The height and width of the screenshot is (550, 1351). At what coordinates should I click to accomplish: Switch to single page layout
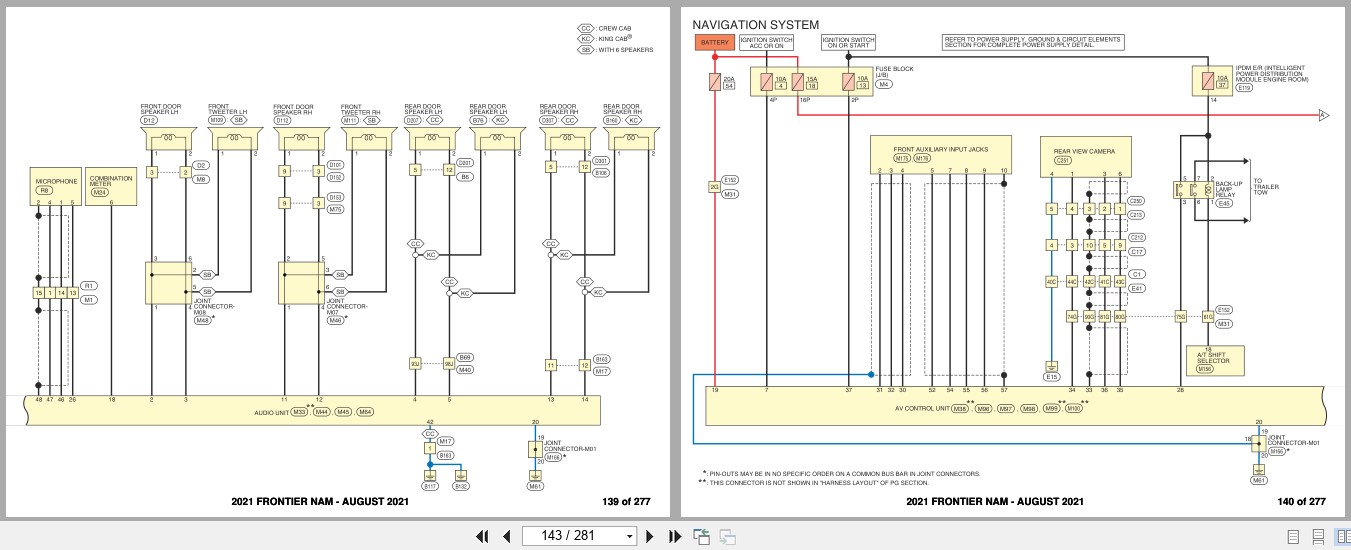coord(1293,537)
